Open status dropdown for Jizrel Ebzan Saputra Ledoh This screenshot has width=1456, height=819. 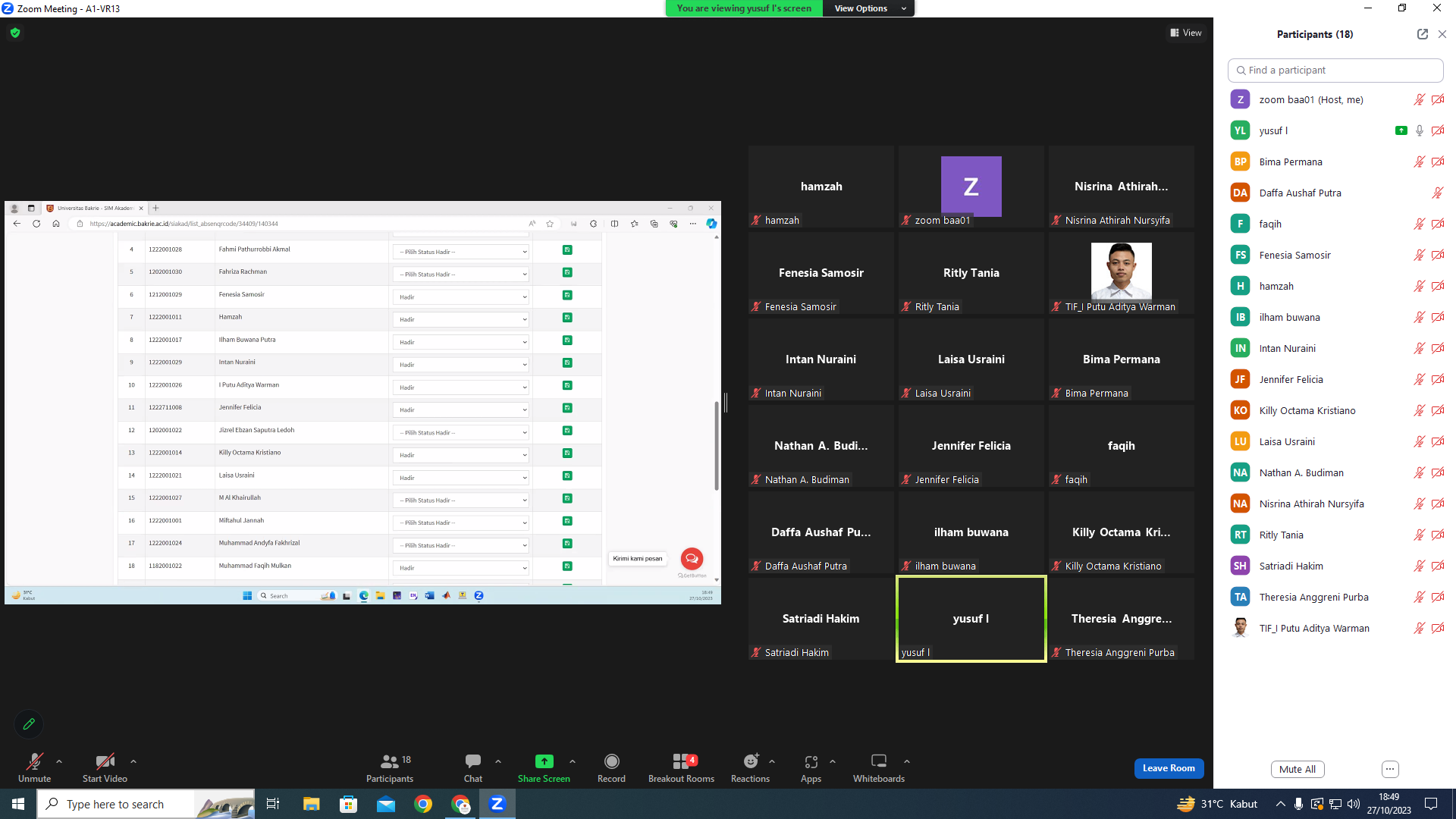(x=461, y=432)
